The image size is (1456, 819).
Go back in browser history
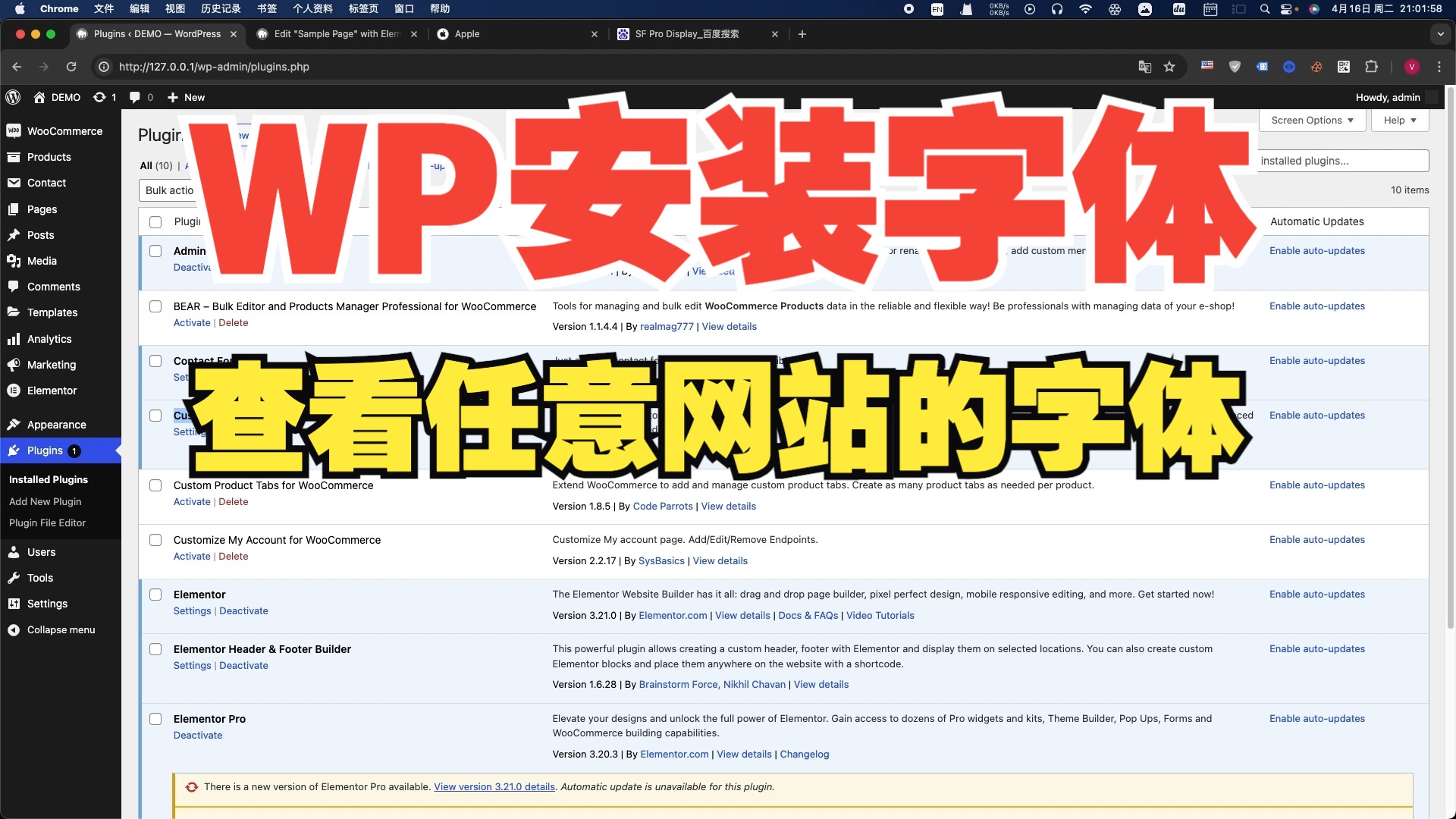(17, 67)
